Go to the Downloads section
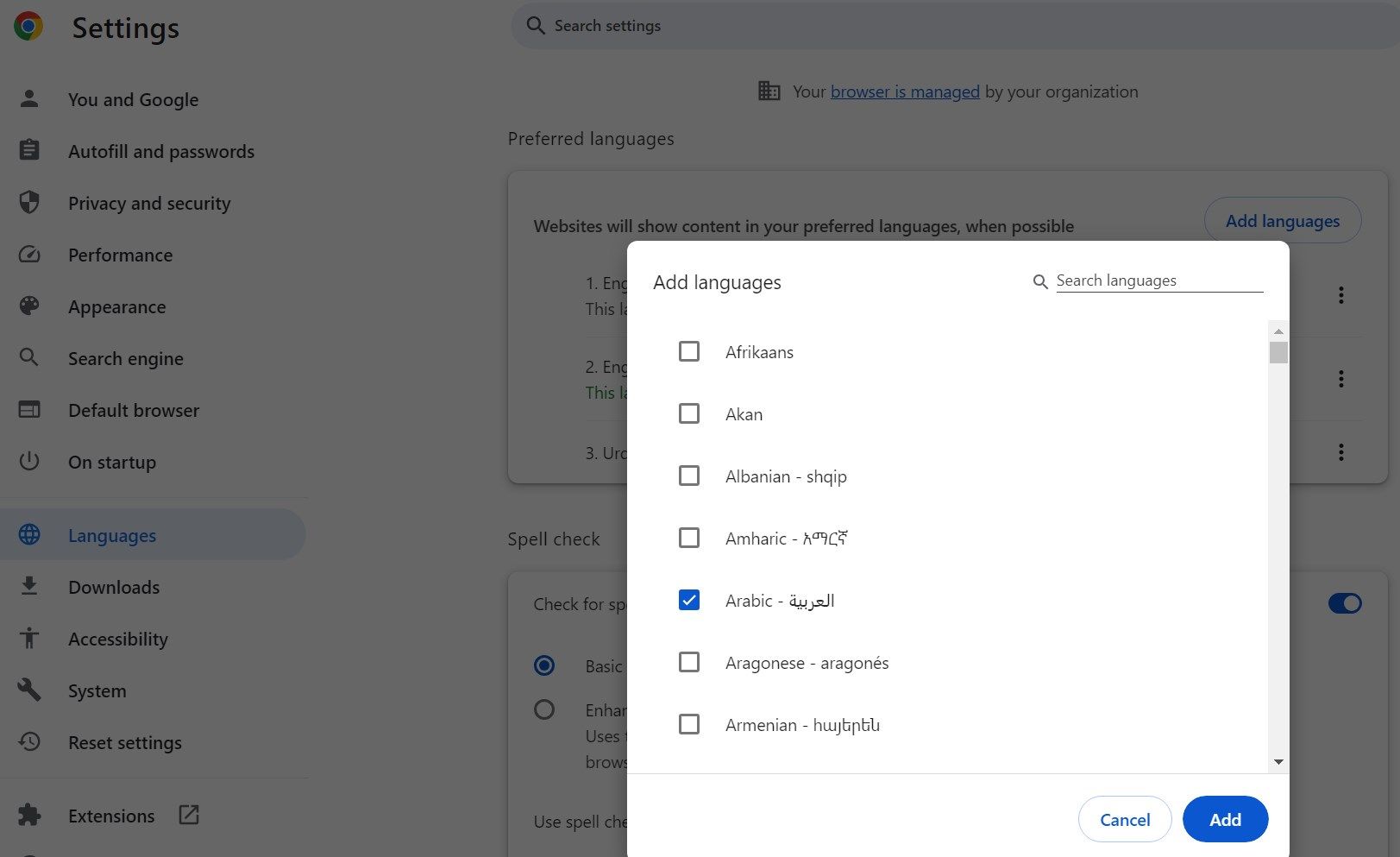1400x857 pixels. pos(113,586)
